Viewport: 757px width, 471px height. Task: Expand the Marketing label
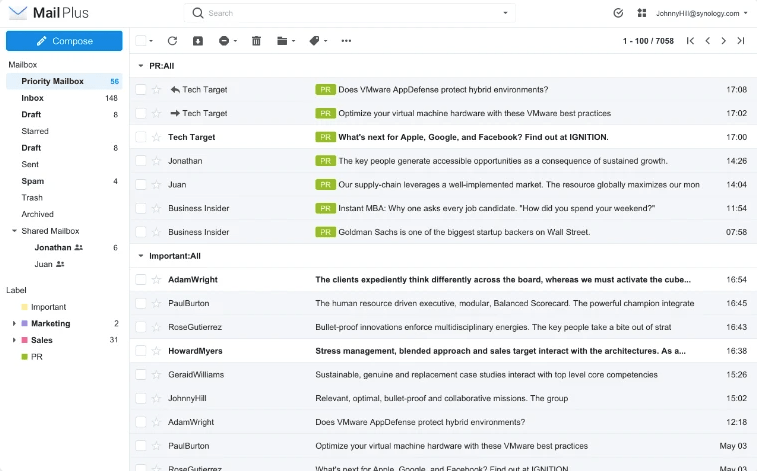coord(14,323)
